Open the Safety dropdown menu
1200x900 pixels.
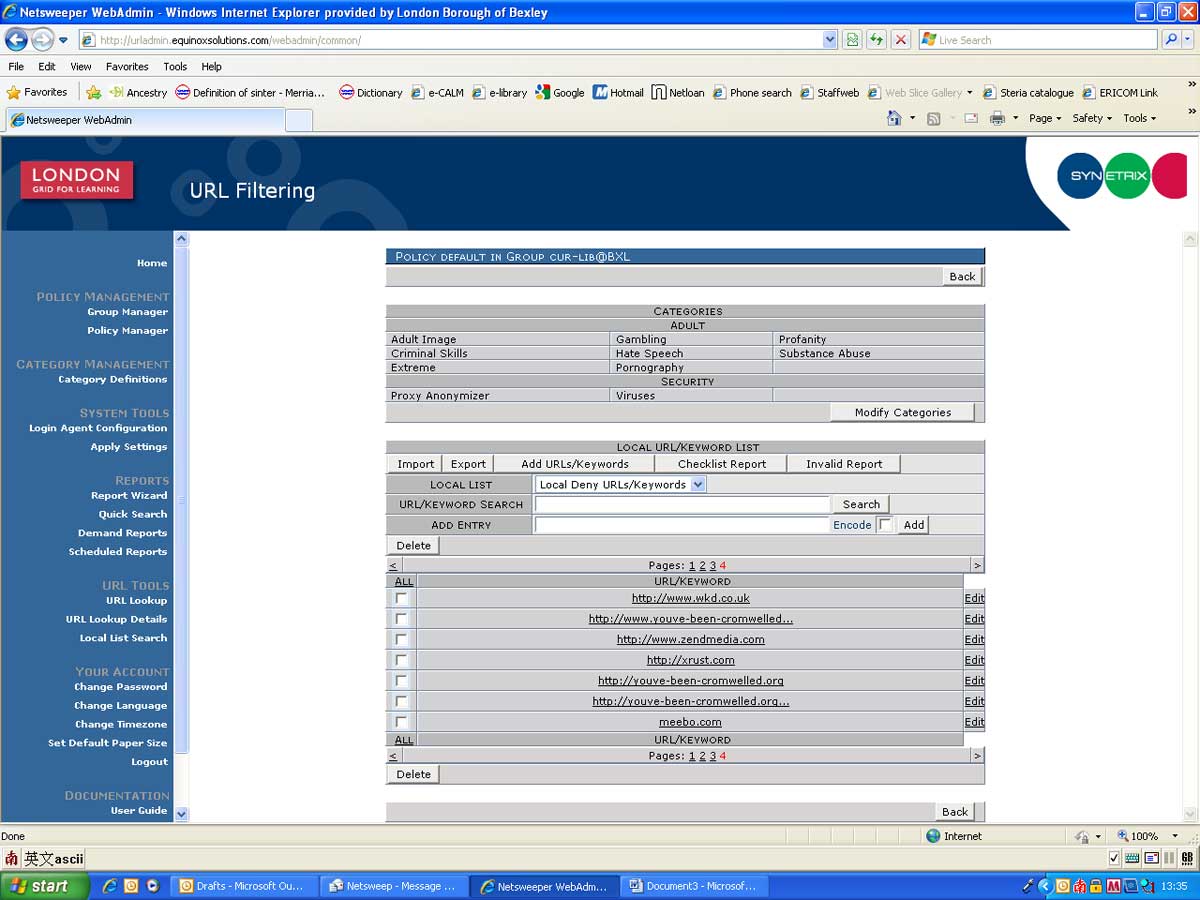click(x=1090, y=117)
